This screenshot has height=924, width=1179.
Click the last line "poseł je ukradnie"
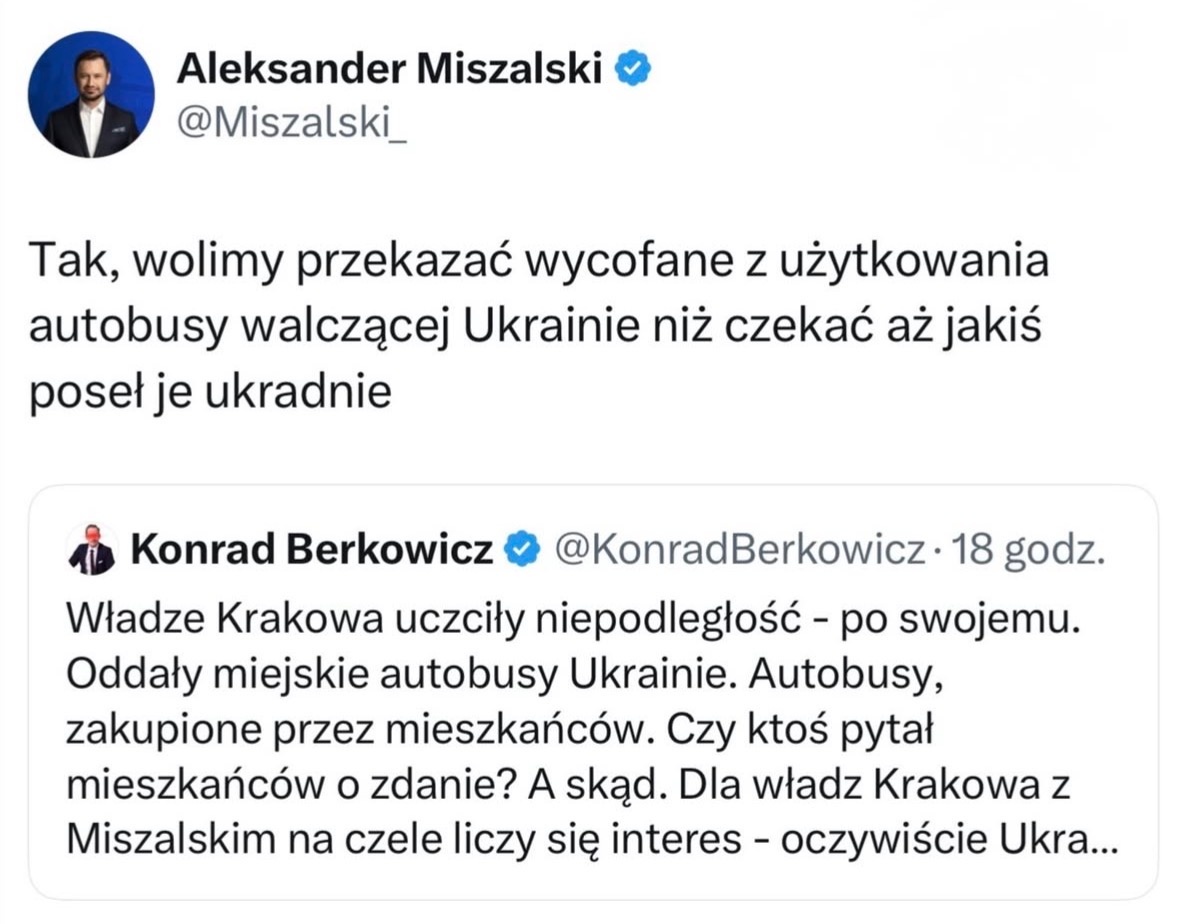point(209,392)
